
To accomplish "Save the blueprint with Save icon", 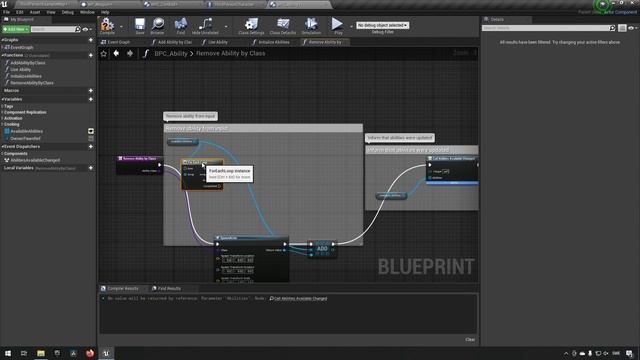I will click(x=140, y=26).
